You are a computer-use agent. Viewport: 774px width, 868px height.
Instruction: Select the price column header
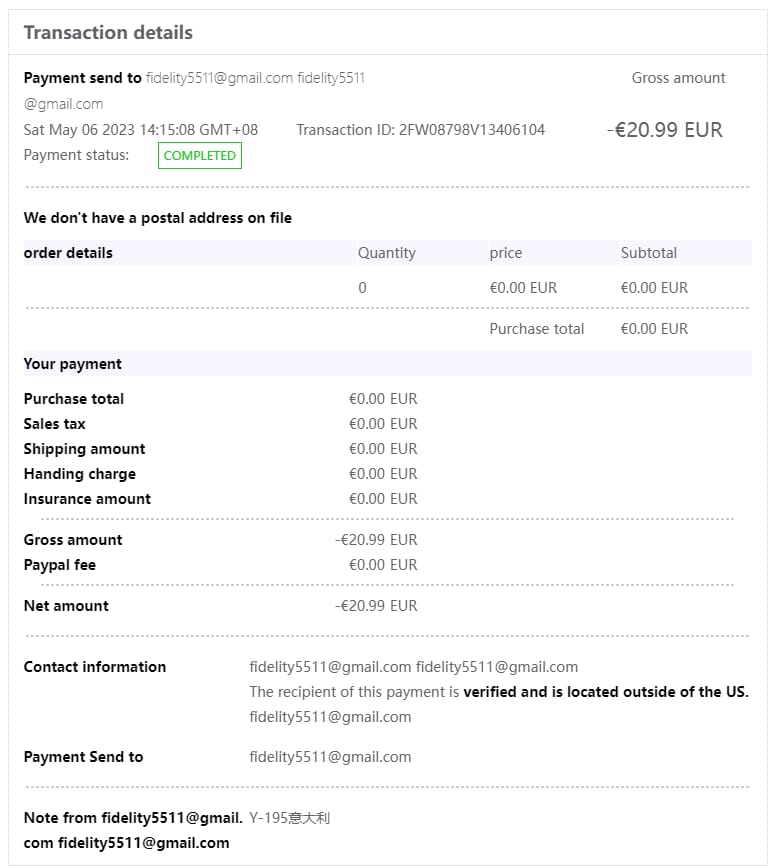tap(505, 253)
